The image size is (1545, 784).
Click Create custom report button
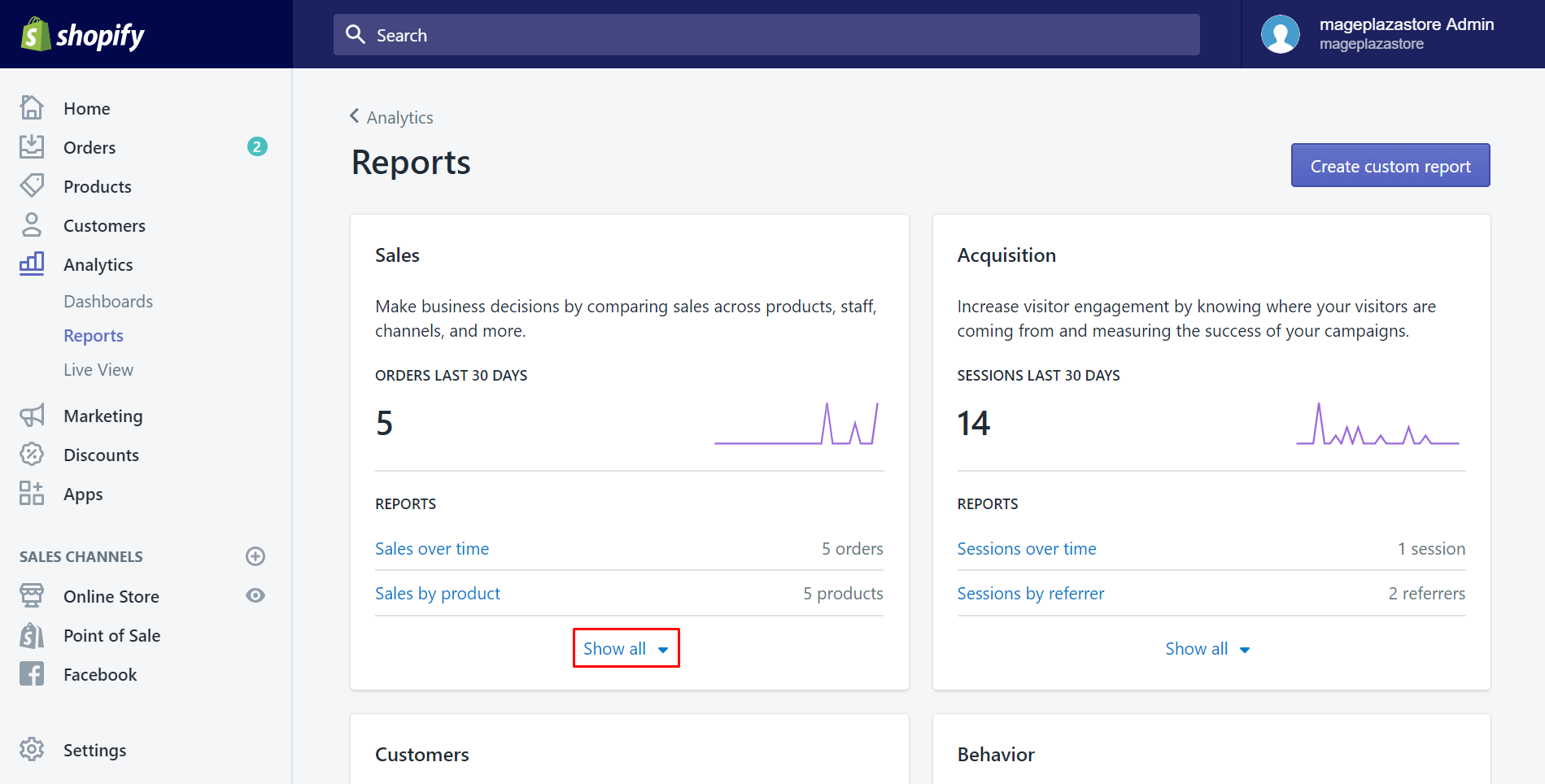[1390, 165]
